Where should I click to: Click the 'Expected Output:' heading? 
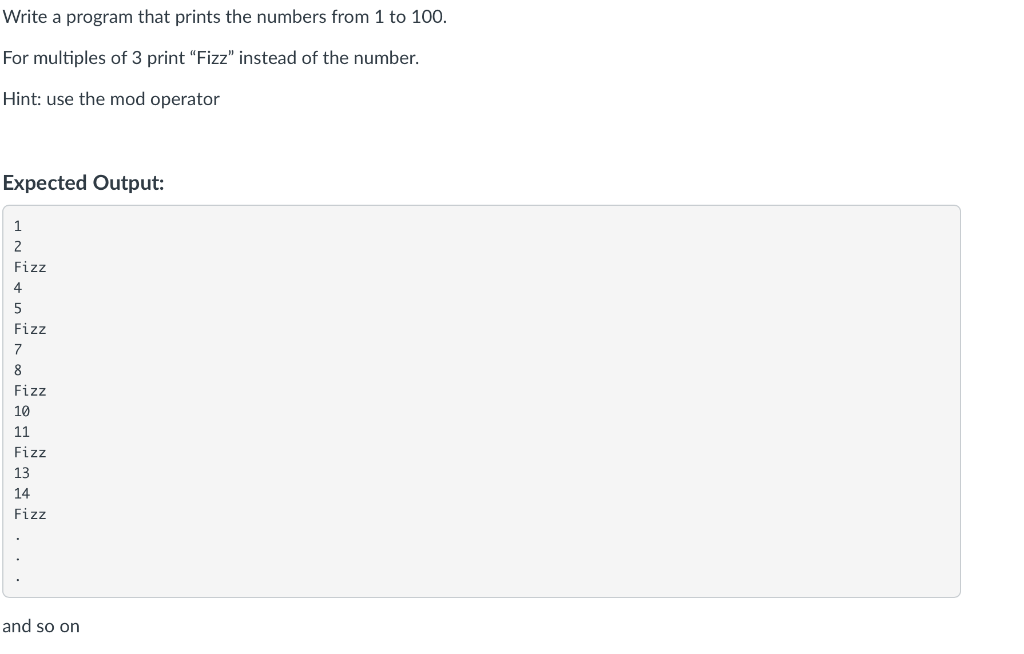(x=84, y=183)
